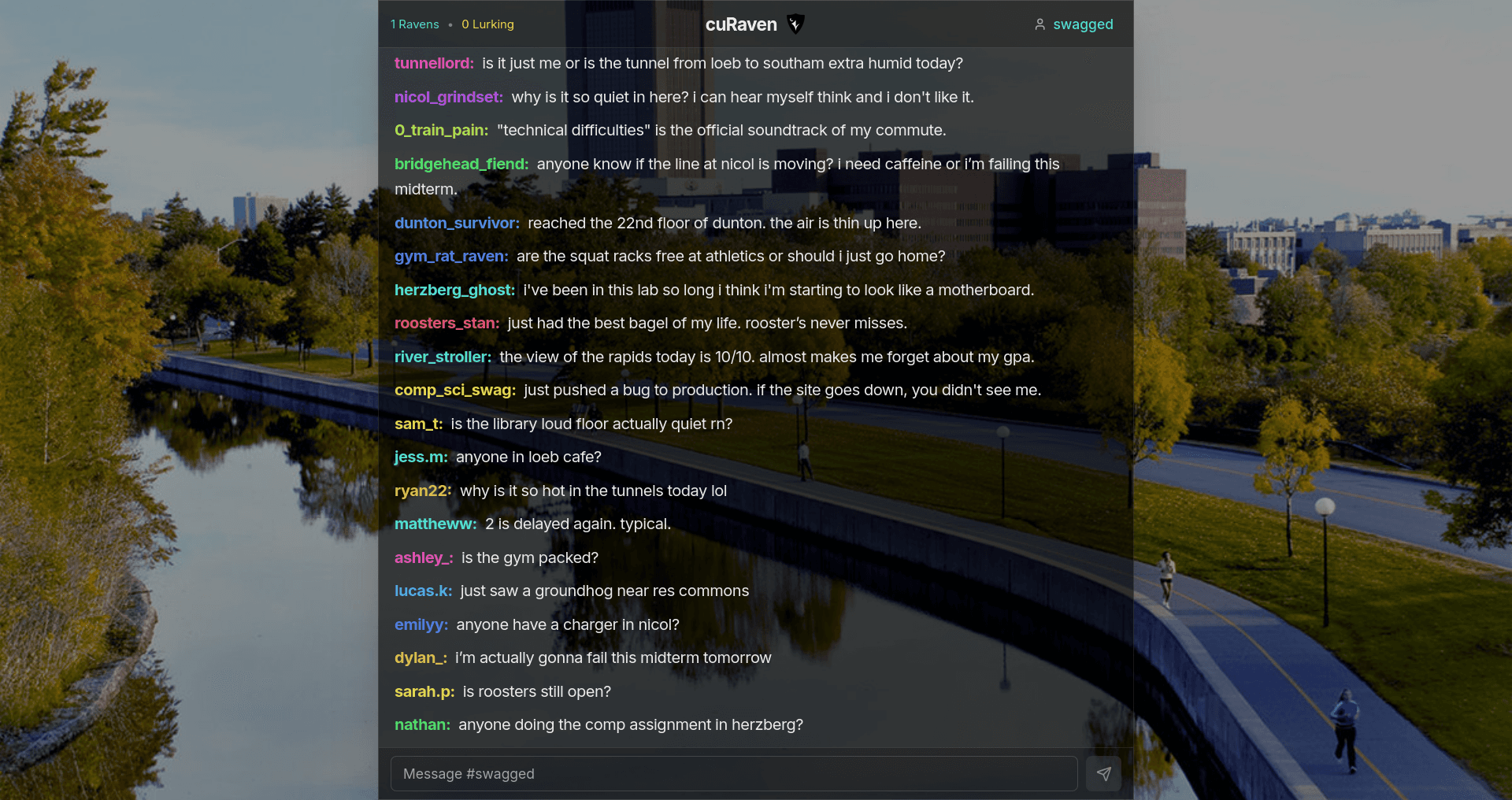Click lucas.k's groundhog message
This screenshot has height=800, width=1512.
[605, 591]
